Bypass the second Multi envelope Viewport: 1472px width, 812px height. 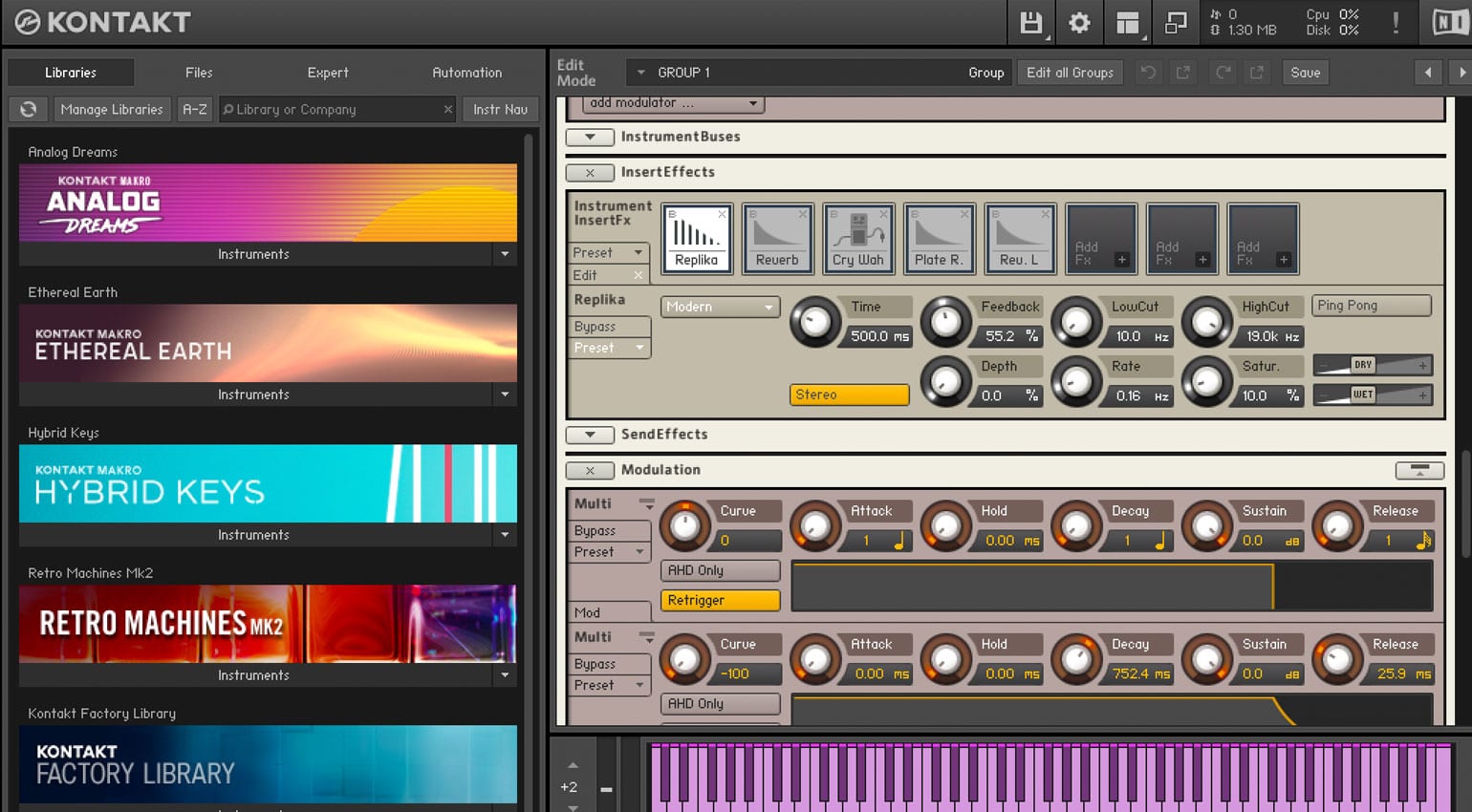pos(610,664)
